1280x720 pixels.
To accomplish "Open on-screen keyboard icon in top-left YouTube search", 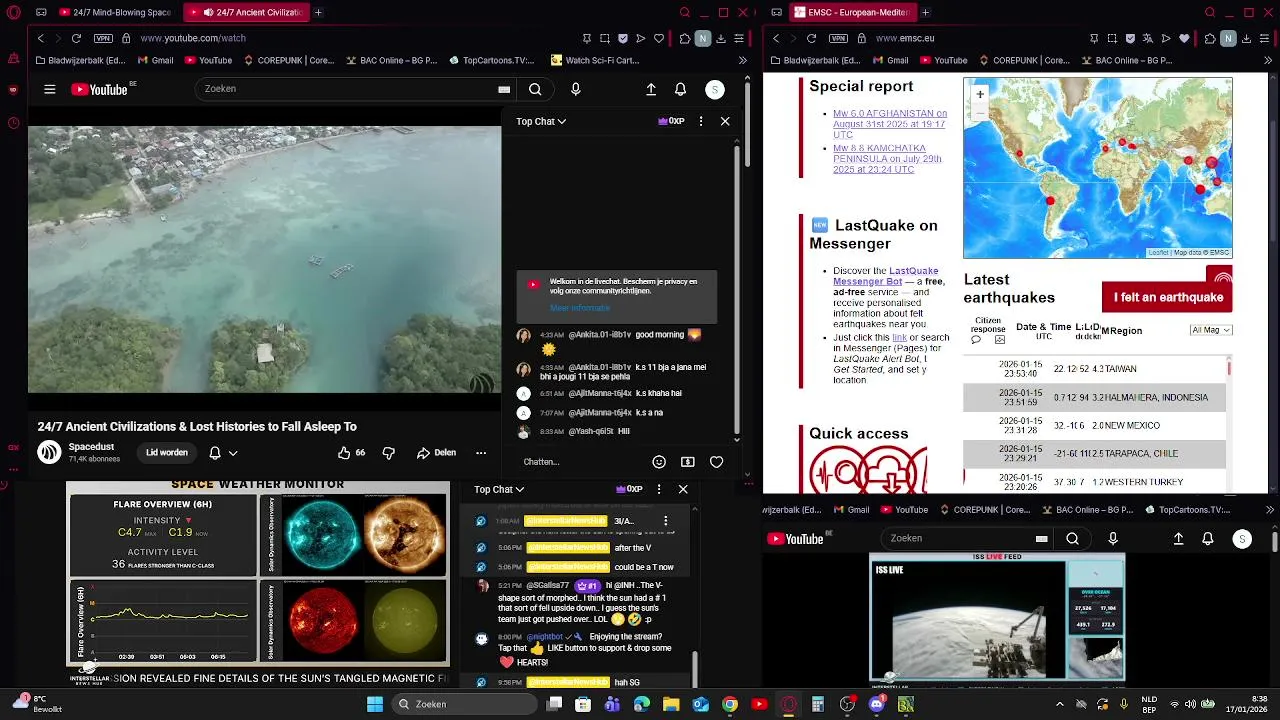I will click(x=504, y=89).
